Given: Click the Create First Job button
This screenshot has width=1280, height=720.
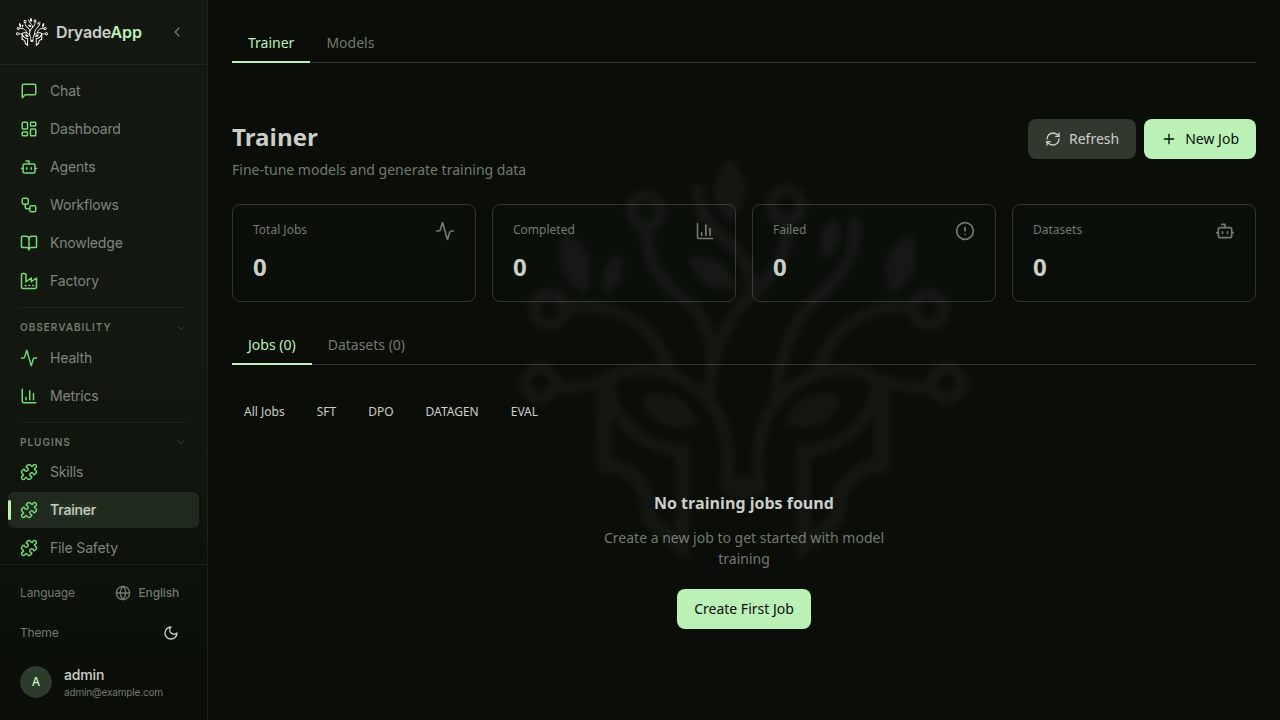Looking at the screenshot, I should click(743, 609).
